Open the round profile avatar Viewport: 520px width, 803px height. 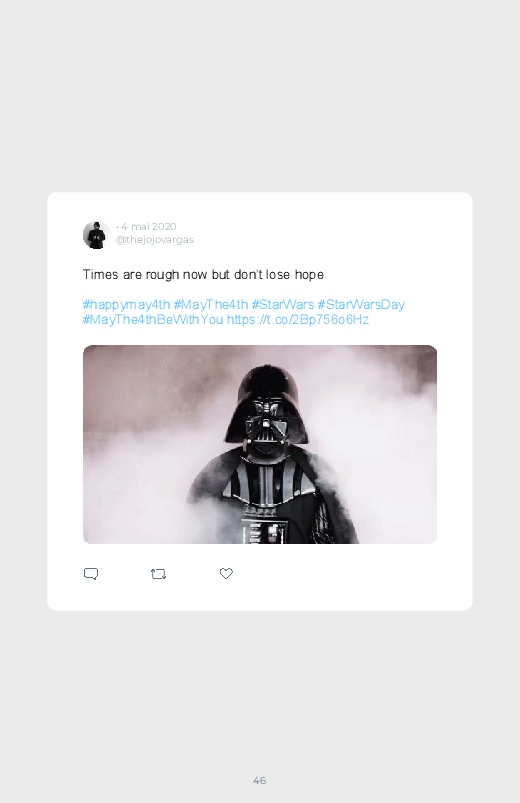pos(97,235)
